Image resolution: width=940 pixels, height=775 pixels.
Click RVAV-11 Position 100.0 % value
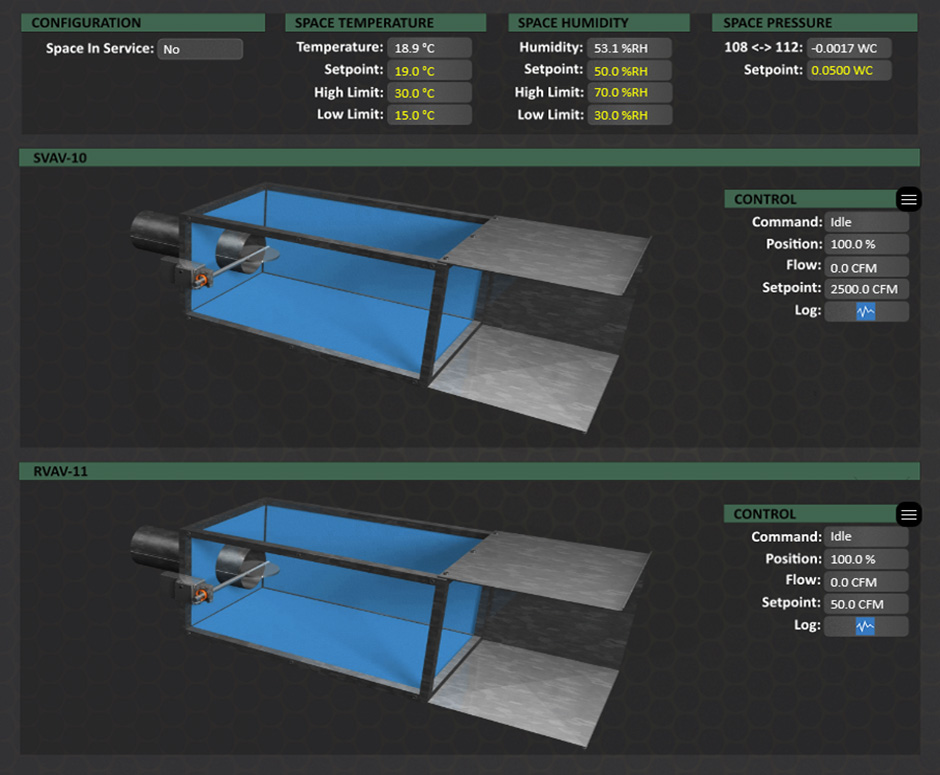[866, 559]
